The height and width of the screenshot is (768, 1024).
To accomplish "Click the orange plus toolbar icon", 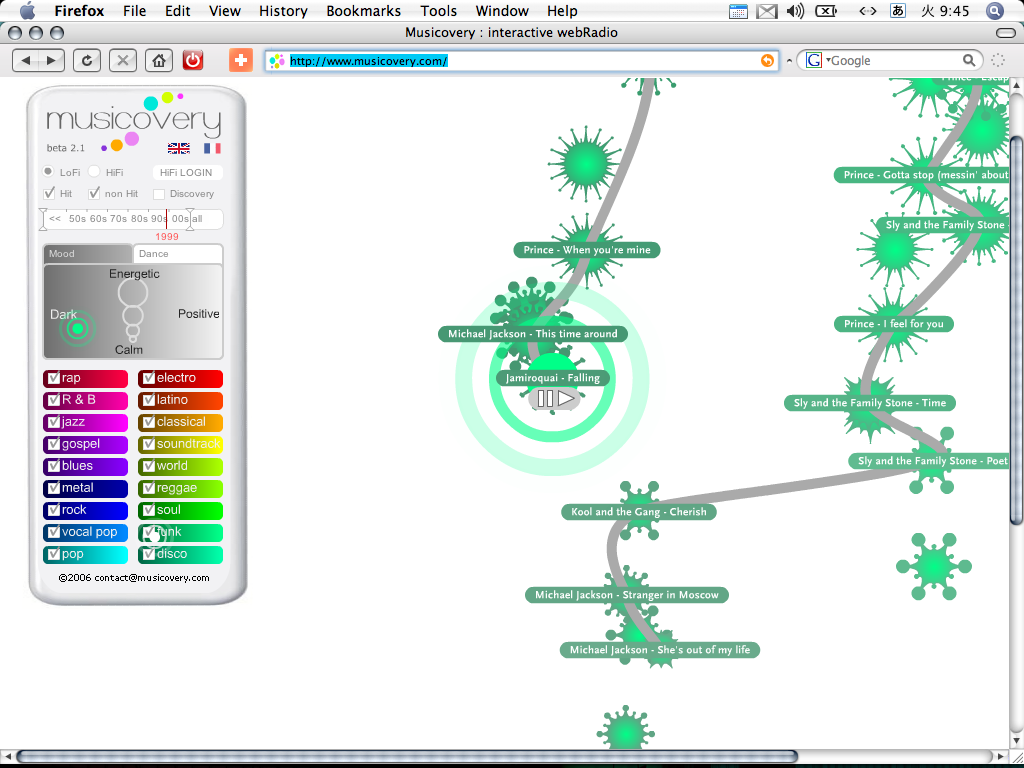I will (241, 61).
